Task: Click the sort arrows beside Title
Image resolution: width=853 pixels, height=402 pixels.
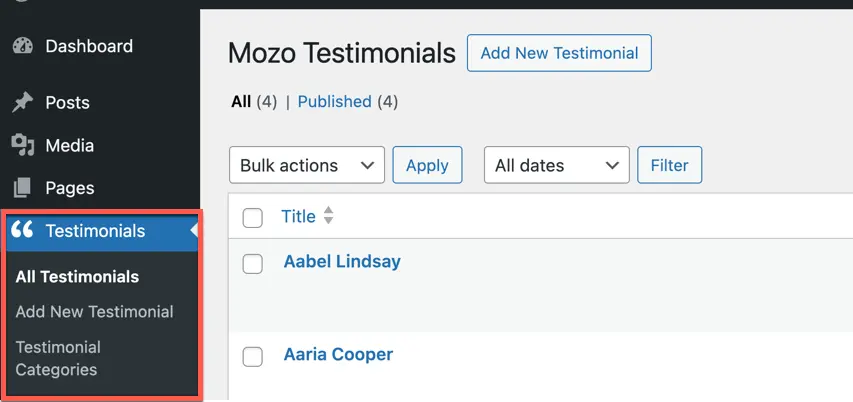Action: click(328, 216)
